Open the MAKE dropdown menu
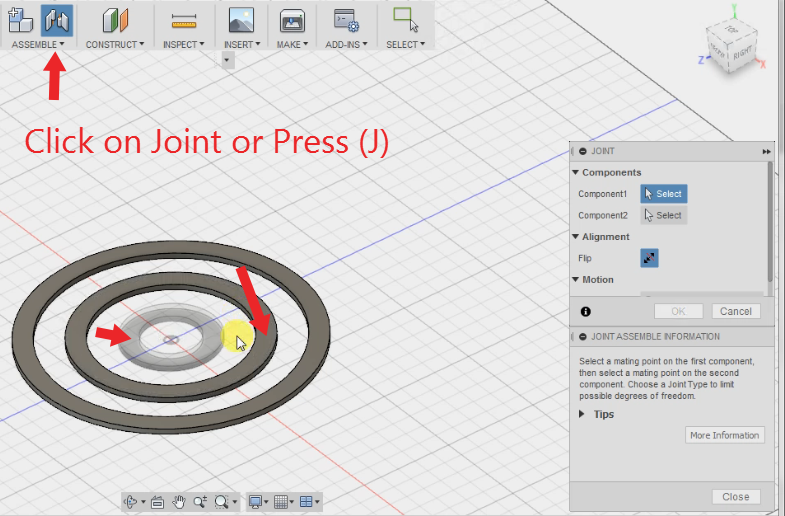 coord(292,45)
